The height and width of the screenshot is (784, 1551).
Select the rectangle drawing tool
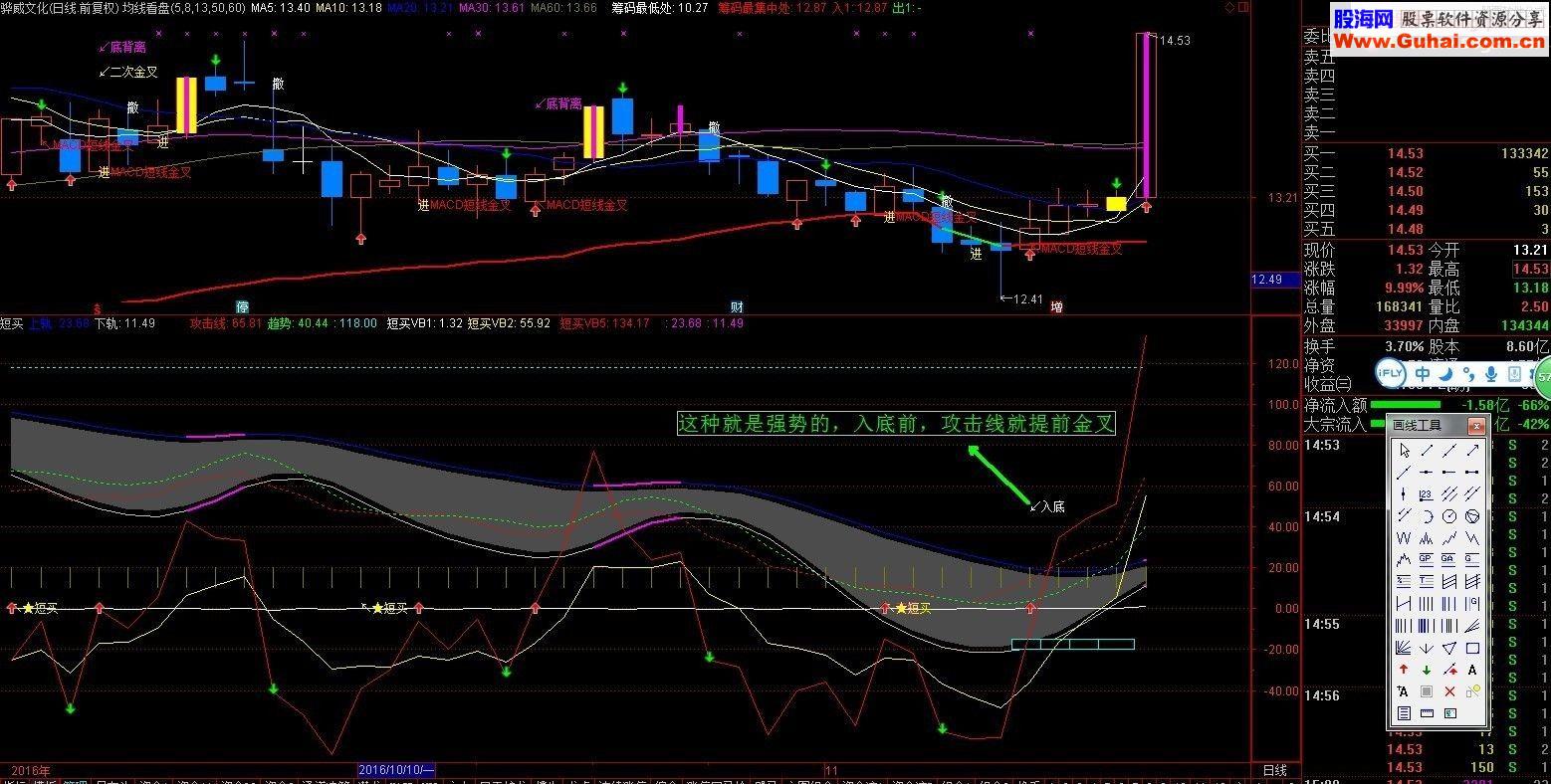[1471, 647]
